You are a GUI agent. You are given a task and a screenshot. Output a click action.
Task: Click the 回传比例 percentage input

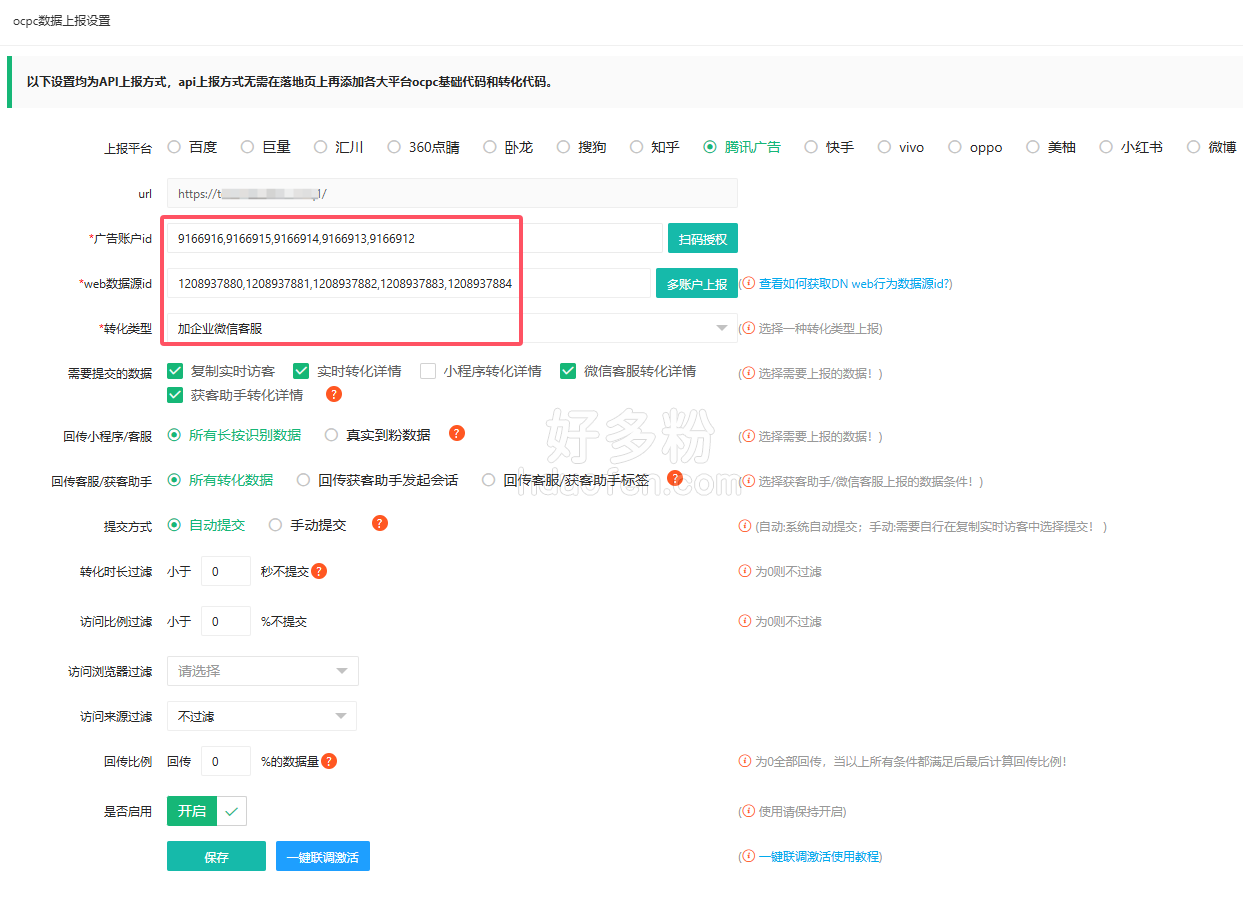(226, 761)
